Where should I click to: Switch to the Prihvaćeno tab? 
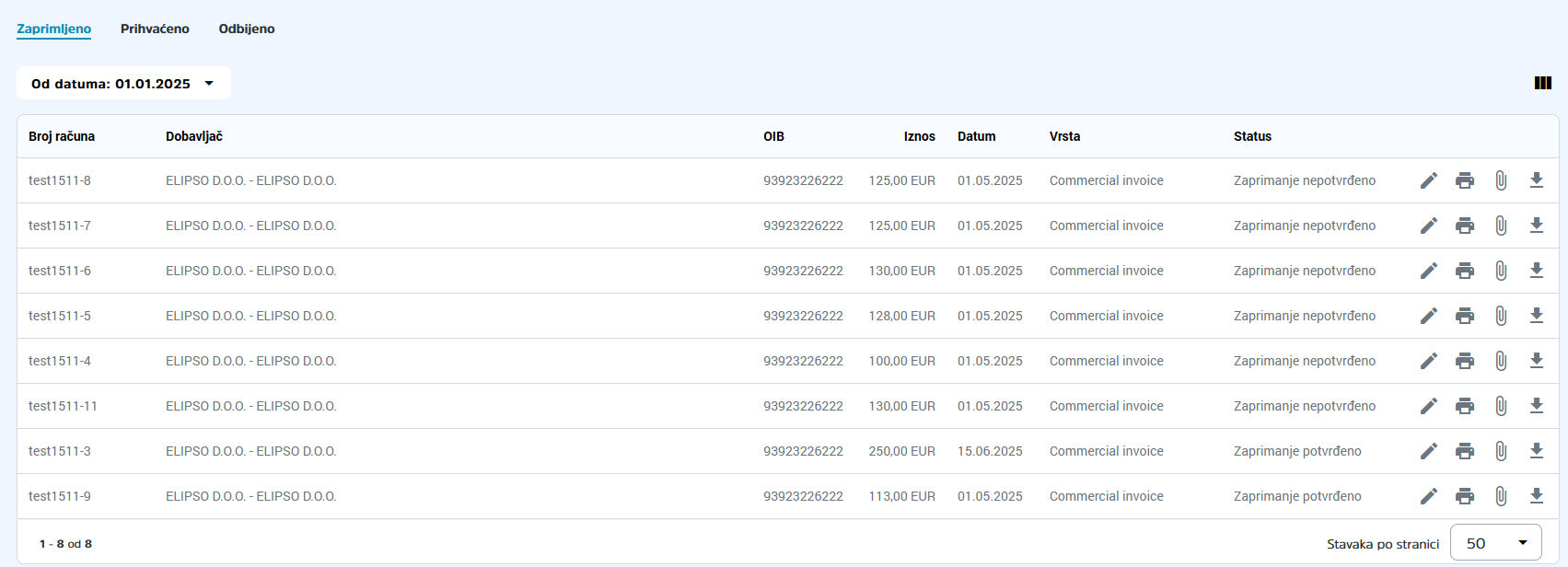coord(155,29)
